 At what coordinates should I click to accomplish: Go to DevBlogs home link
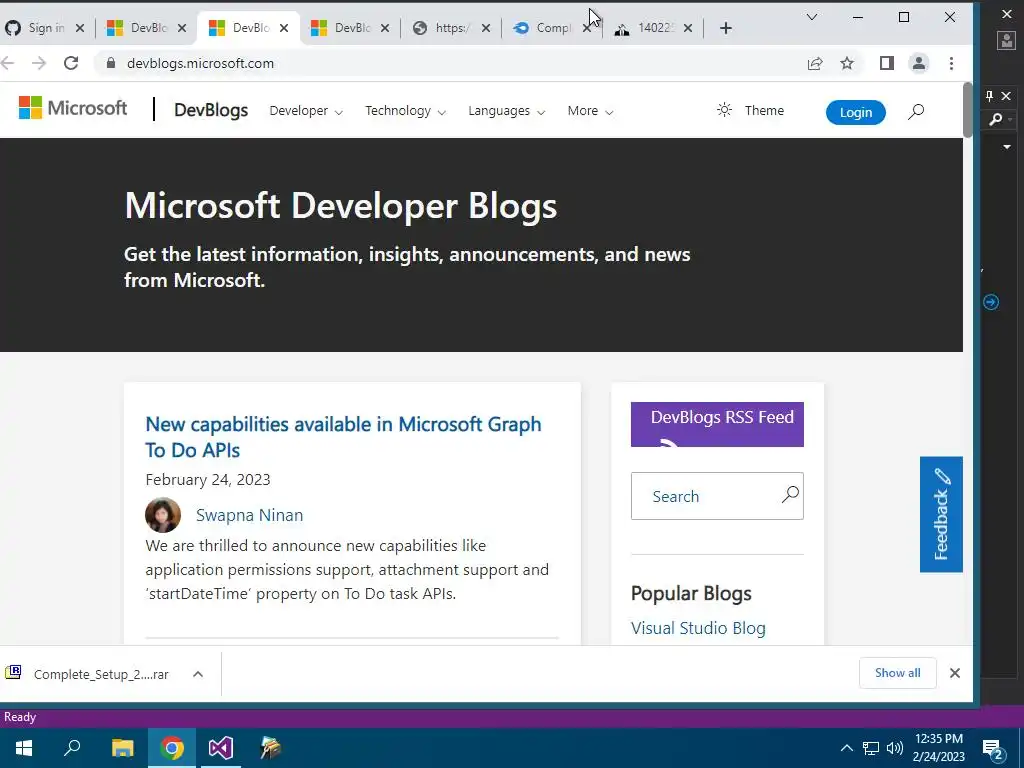[x=211, y=110]
